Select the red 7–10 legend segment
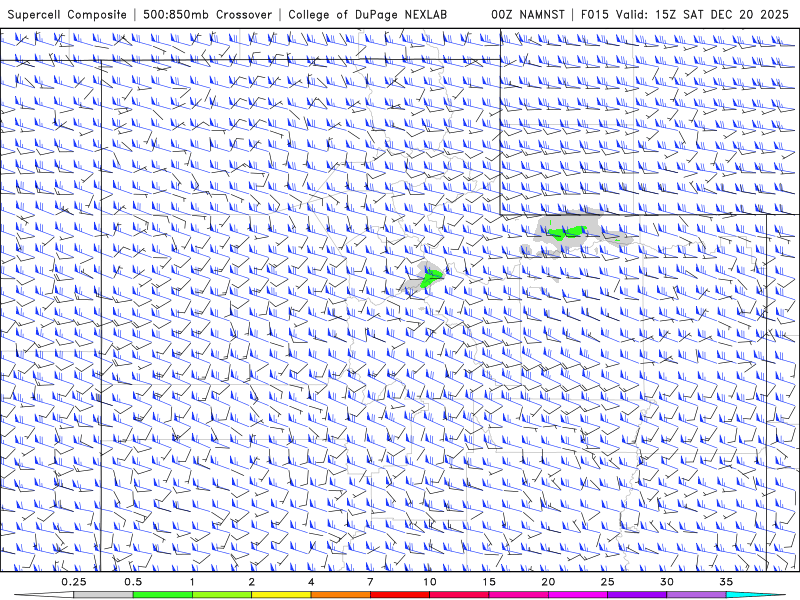This screenshot has width=800, height=600. pyautogui.click(x=400, y=595)
